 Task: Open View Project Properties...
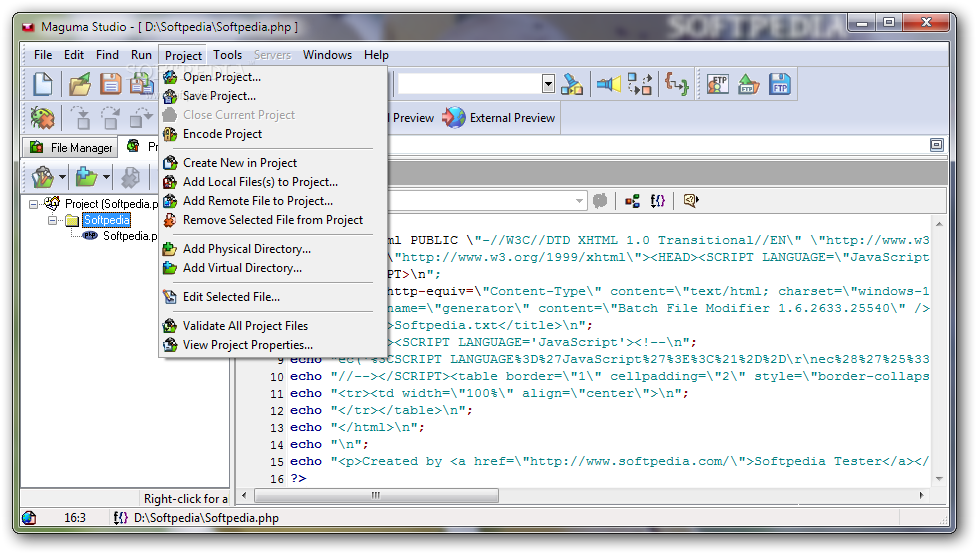point(273,345)
